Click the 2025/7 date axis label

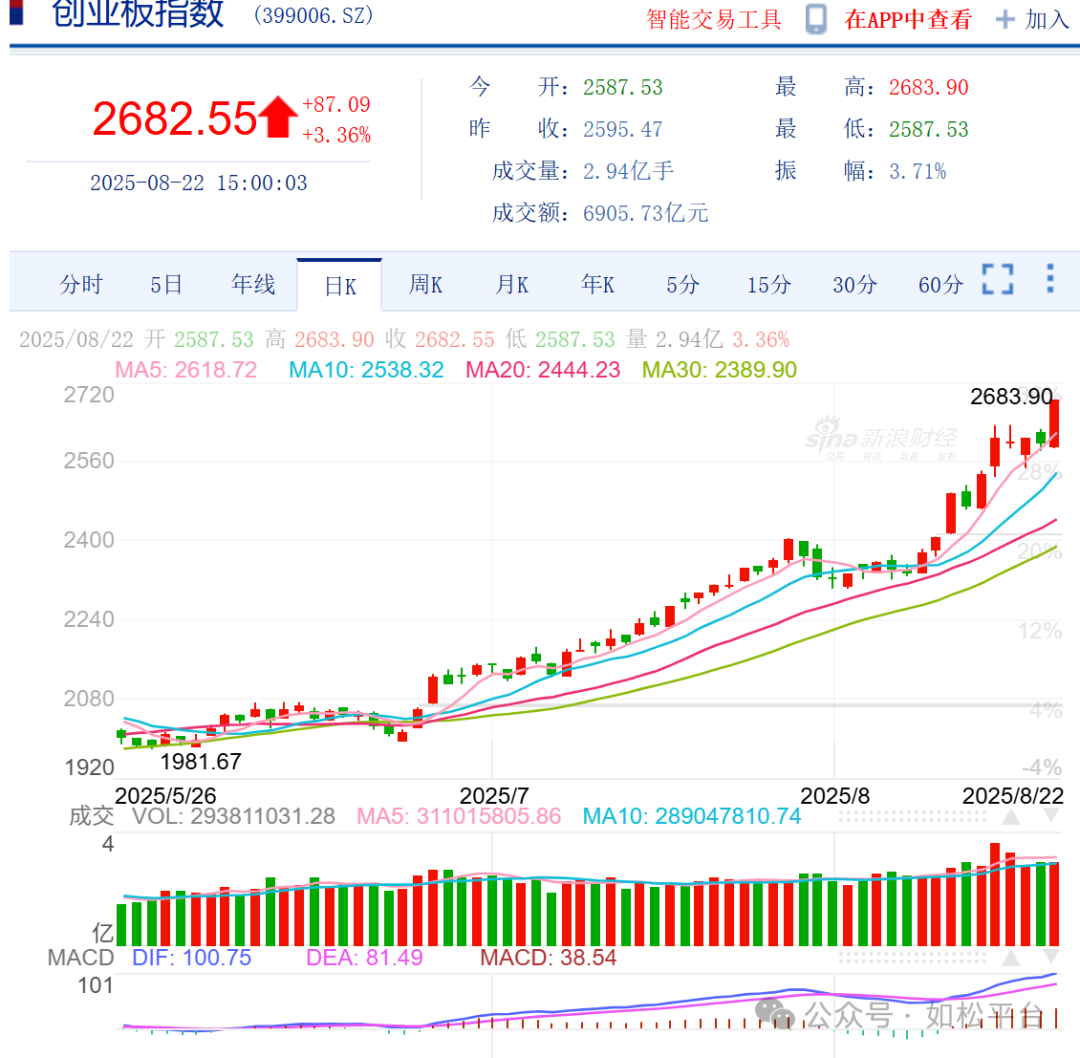pyautogui.click(x=494, y=796)
